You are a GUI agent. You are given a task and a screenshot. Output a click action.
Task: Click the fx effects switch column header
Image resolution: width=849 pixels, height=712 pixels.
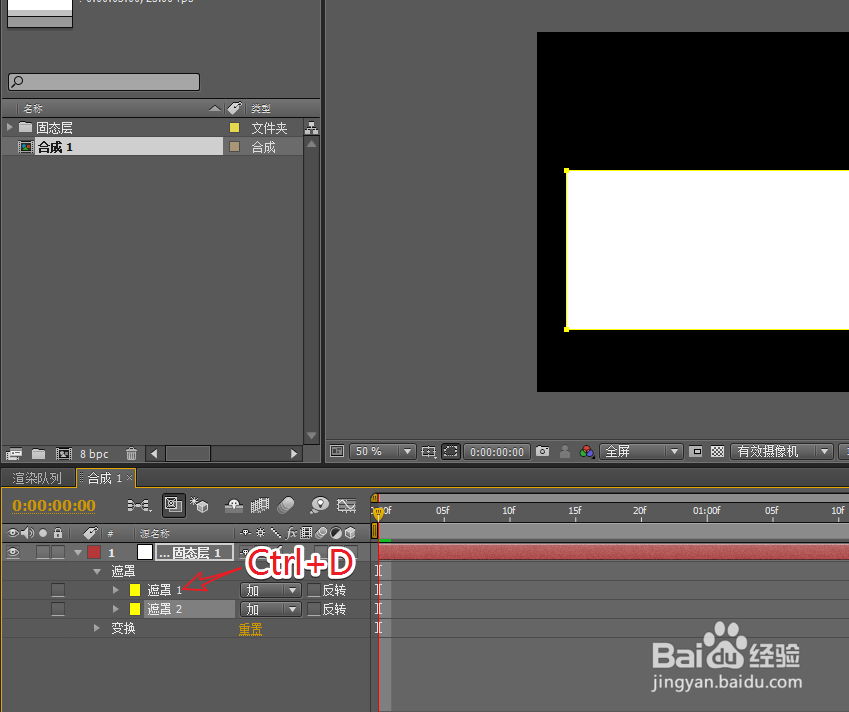(291, 533)
